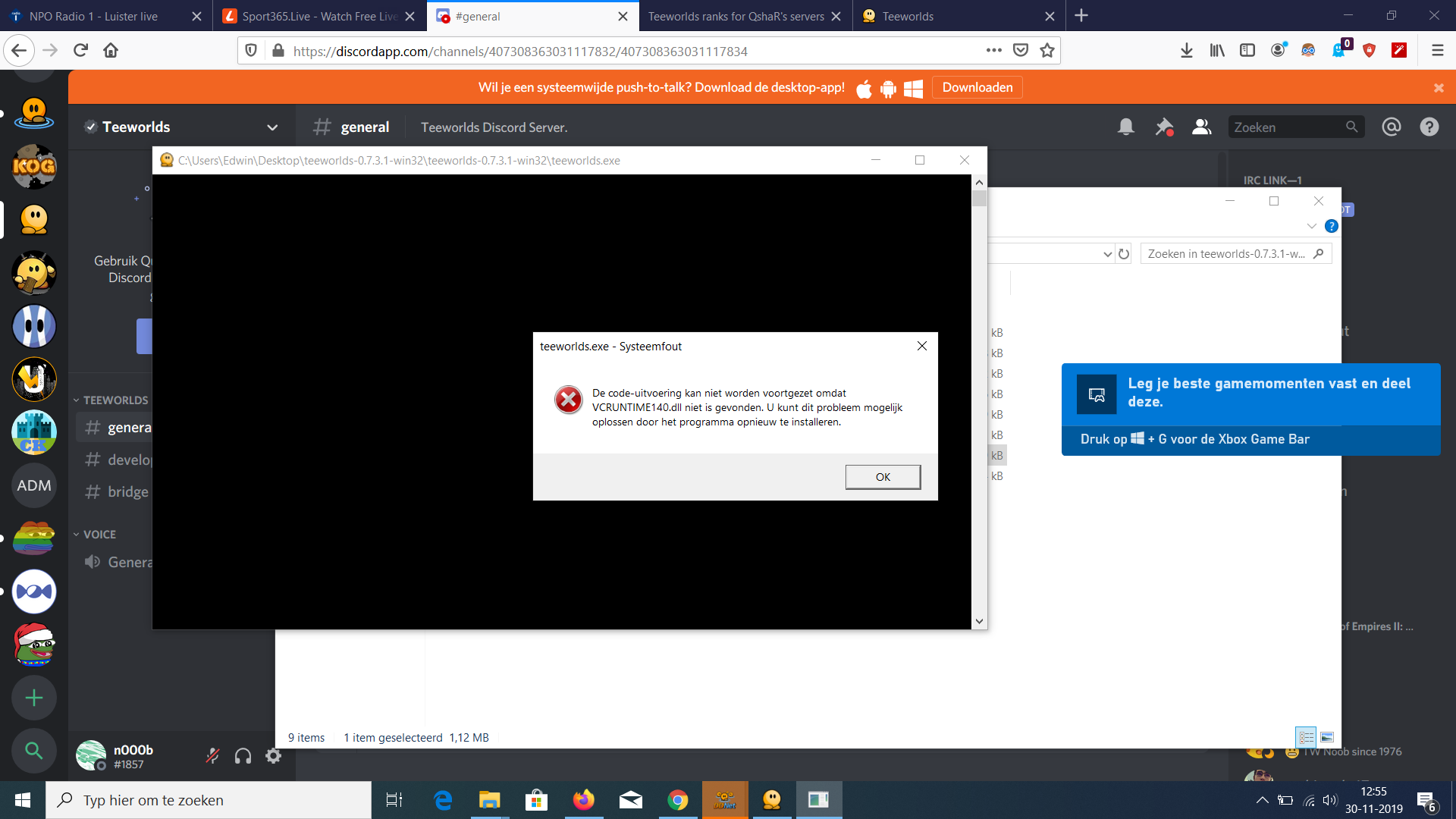Click OK in the Systeemfout dialog
The height and width of the screenshot is (819, 1456).
pos(883,477)
